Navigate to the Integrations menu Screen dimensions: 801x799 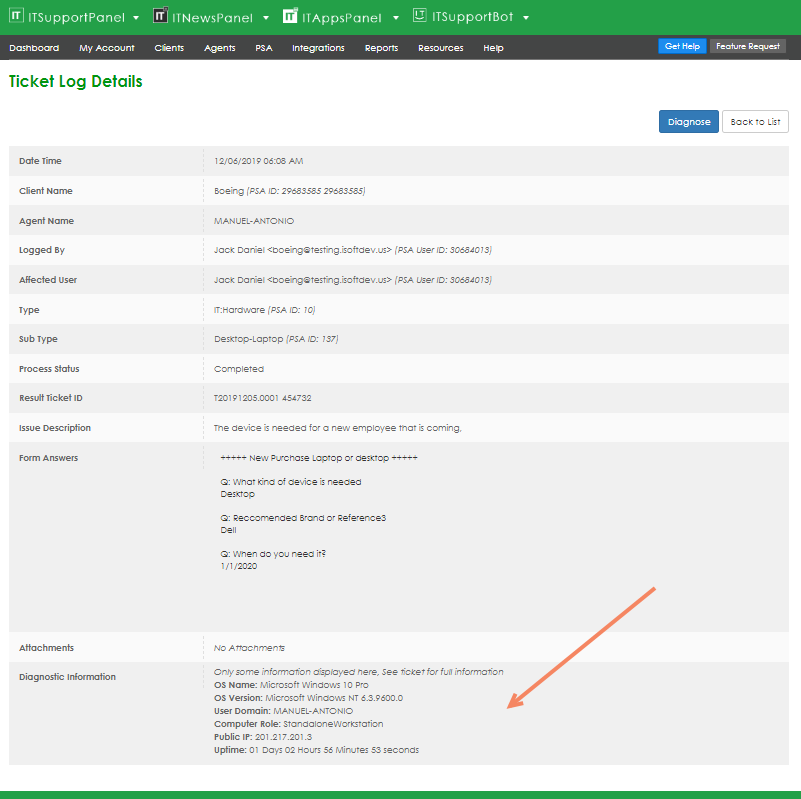tap(318, 48)
